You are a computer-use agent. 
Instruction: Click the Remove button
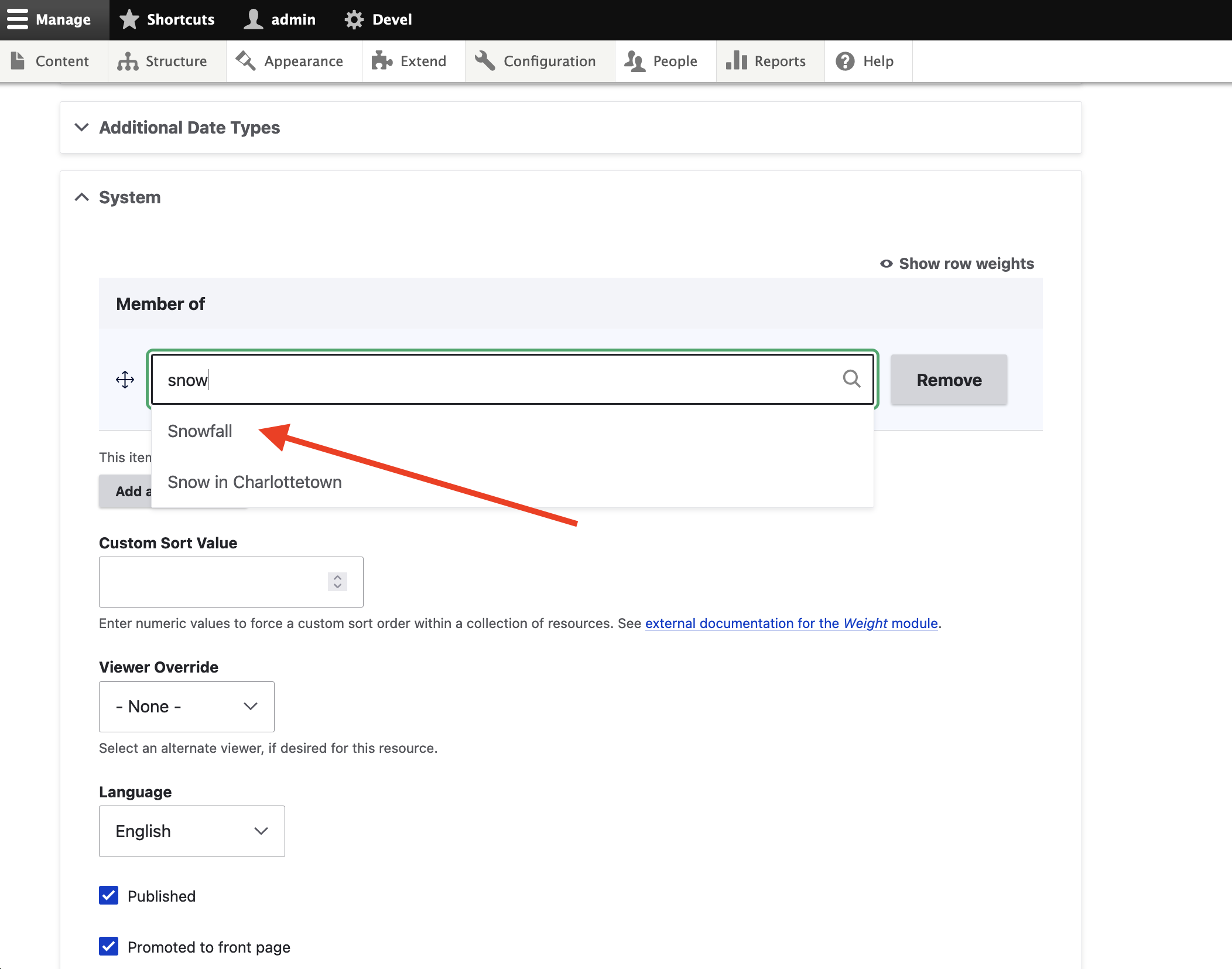[x=948, y=380]
